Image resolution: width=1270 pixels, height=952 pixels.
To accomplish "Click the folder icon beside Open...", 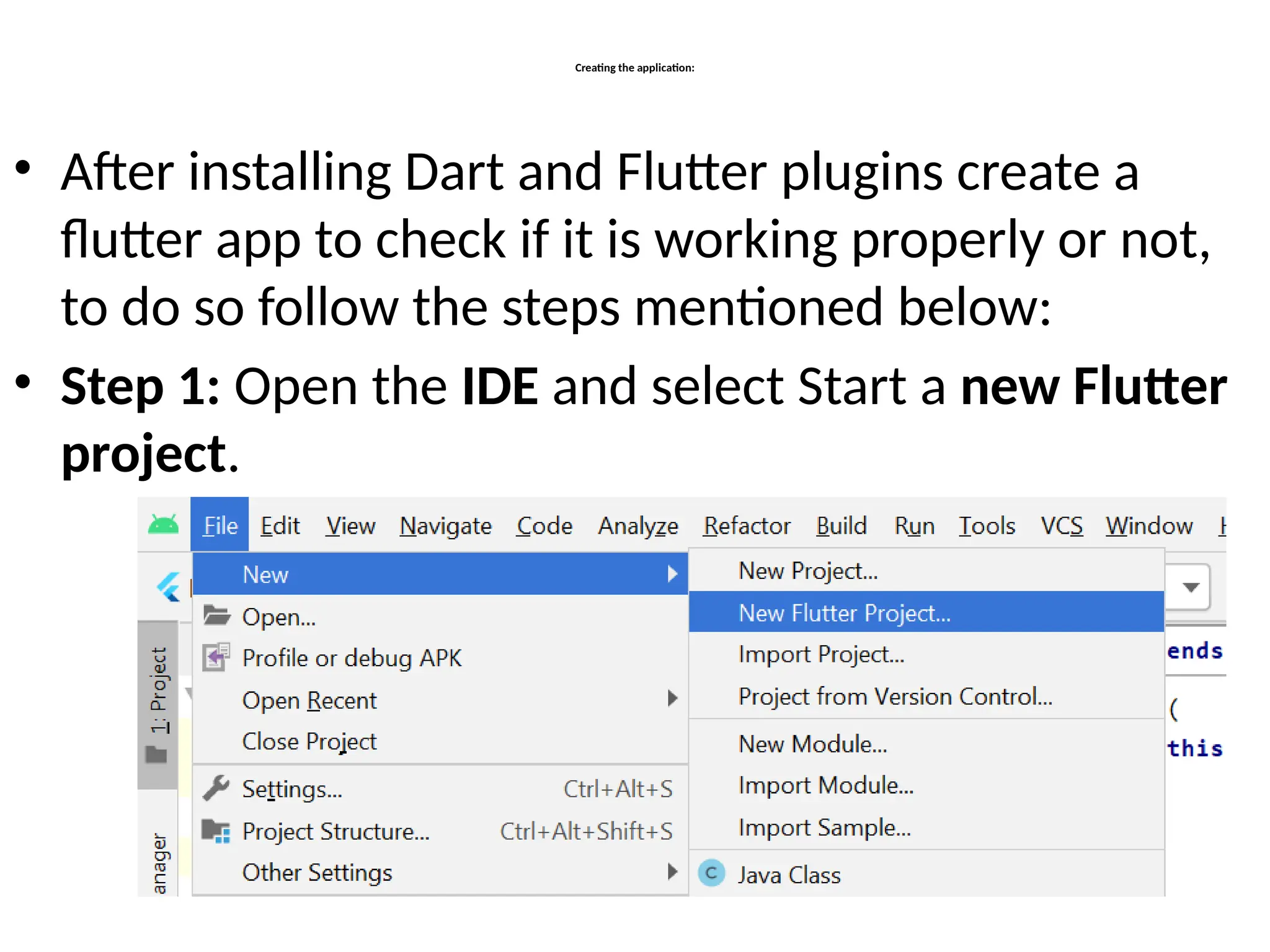I will [216, 615].
